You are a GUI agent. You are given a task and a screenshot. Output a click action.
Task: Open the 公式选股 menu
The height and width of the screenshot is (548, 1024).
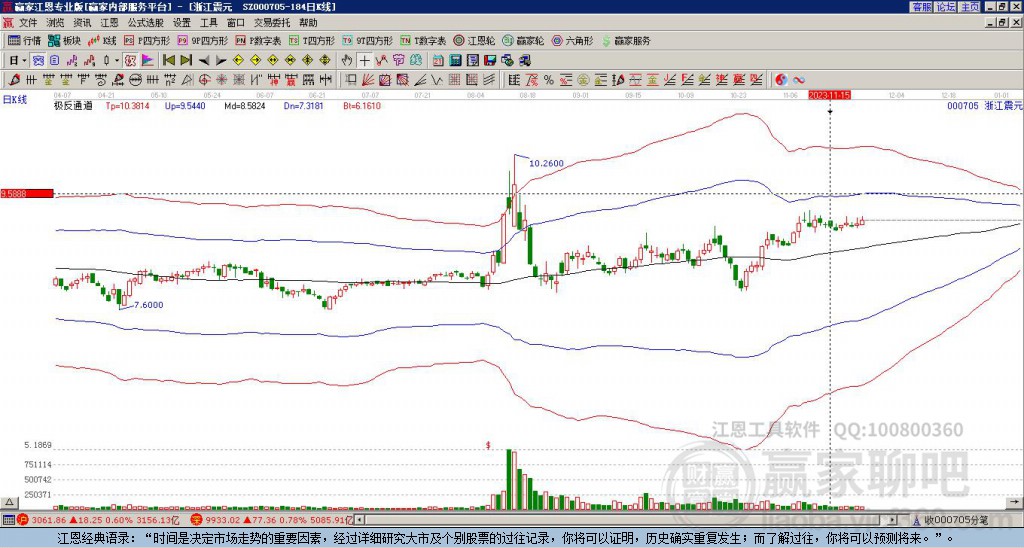click(x=146, y=23)
